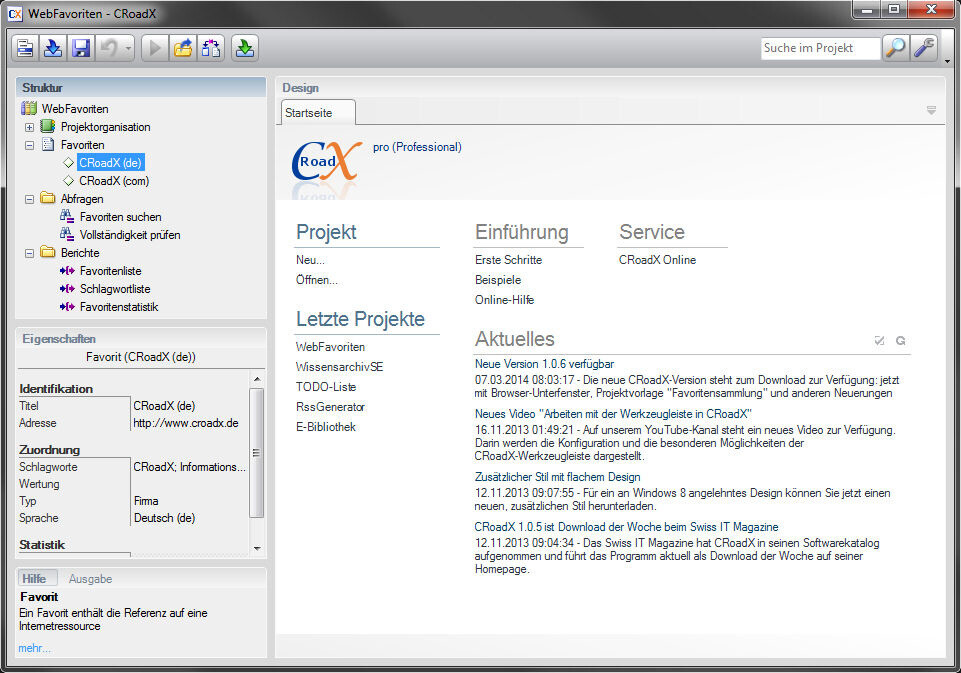Open the Beispiele link

tap(498, 279)
